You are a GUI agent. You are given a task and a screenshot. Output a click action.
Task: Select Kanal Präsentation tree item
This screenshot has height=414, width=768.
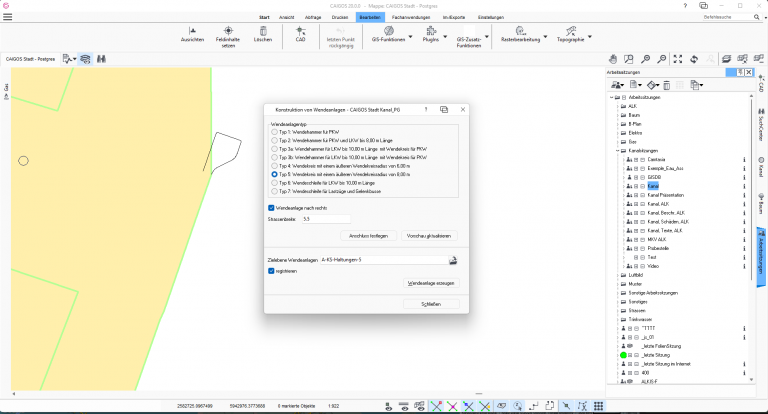(666, 195)
